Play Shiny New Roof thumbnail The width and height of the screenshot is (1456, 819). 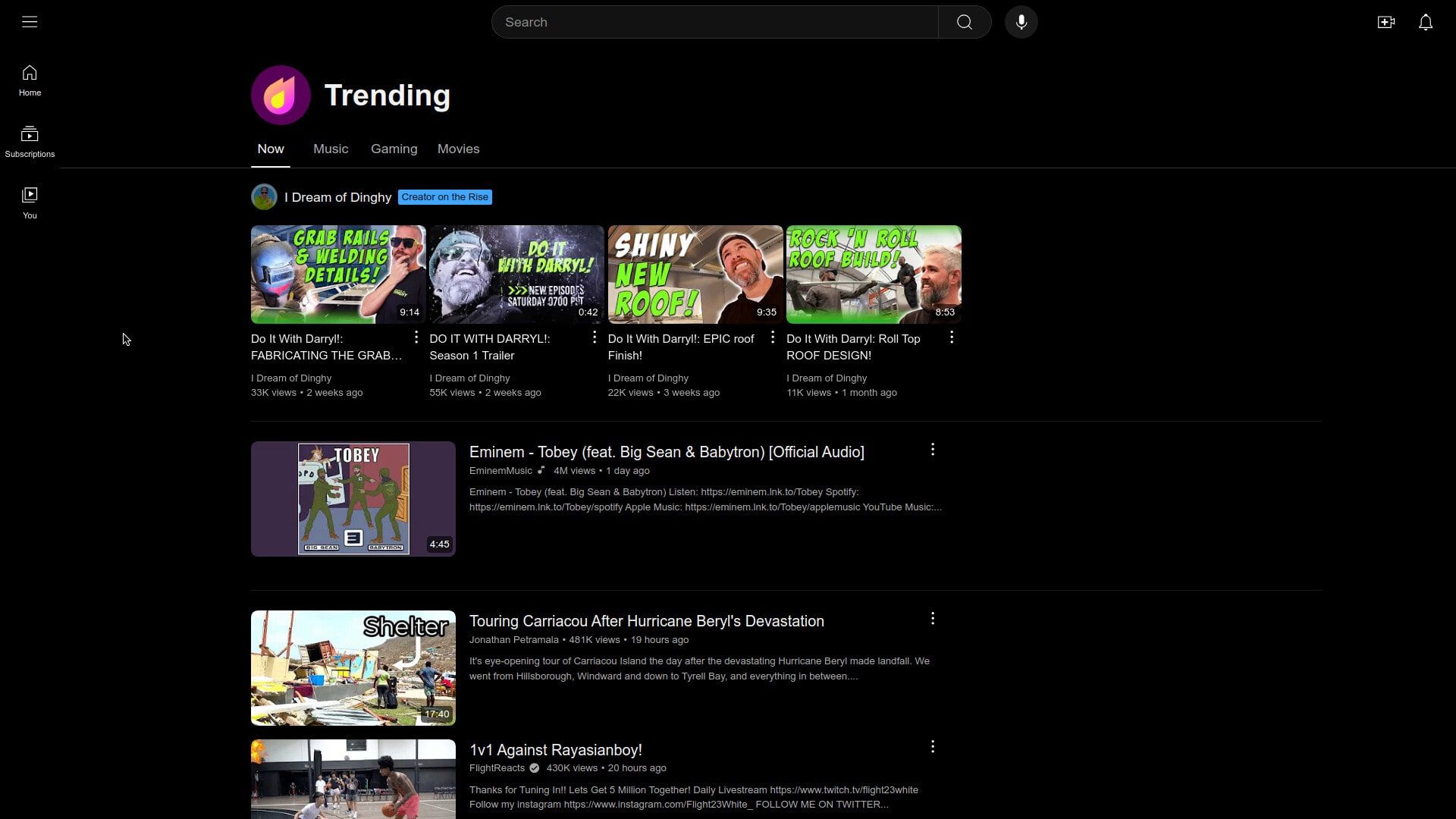[x=695, y=275]
